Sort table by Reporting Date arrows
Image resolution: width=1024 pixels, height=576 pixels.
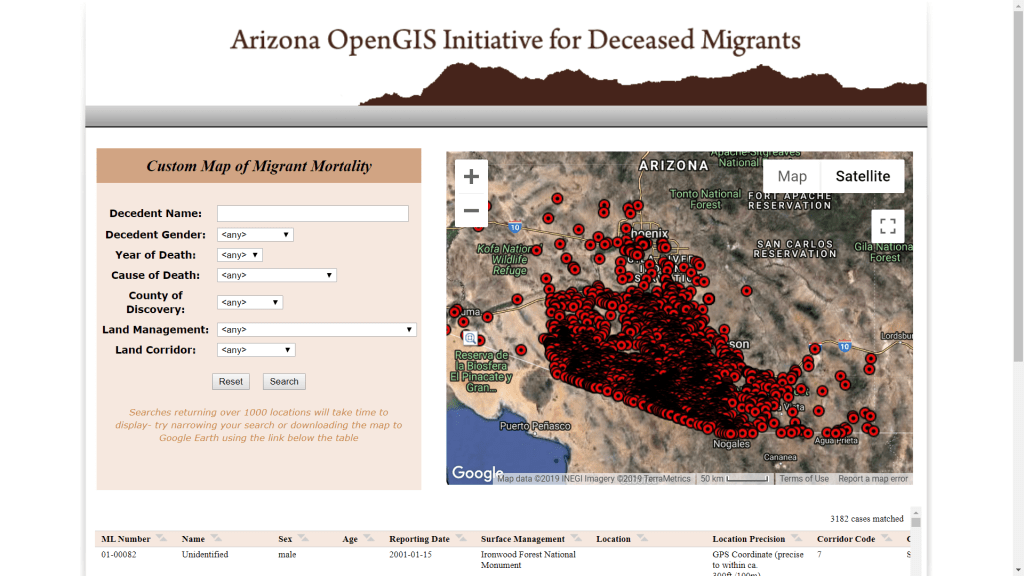(460, 539)
